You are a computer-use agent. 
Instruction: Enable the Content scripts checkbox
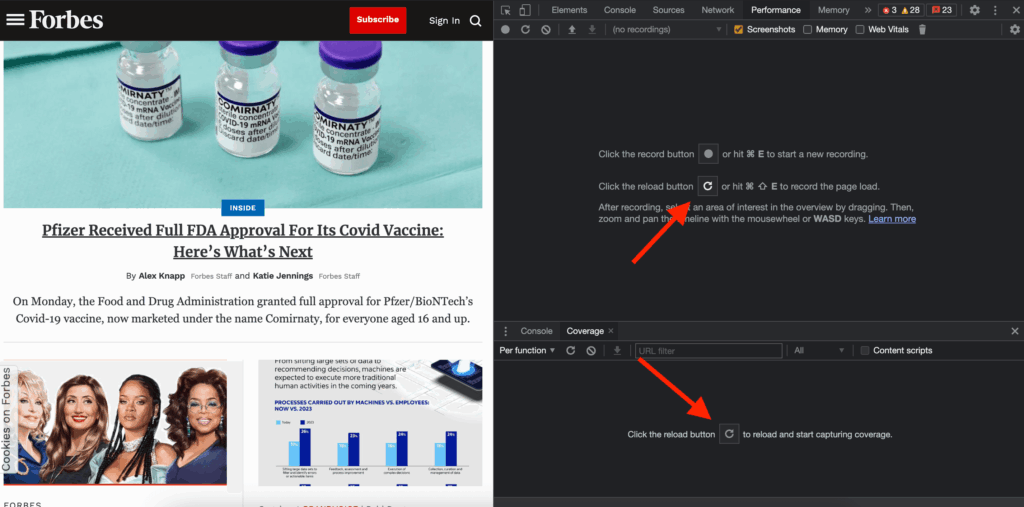[x=865, y=351]
